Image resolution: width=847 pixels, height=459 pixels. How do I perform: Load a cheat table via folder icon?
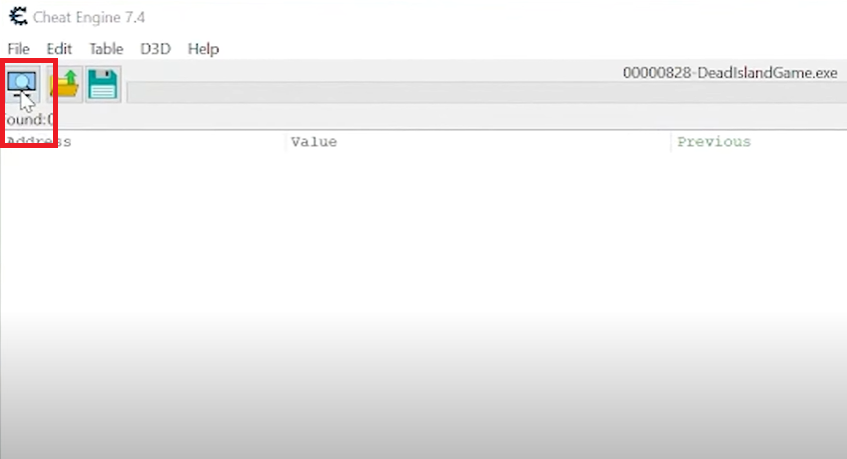64,84
